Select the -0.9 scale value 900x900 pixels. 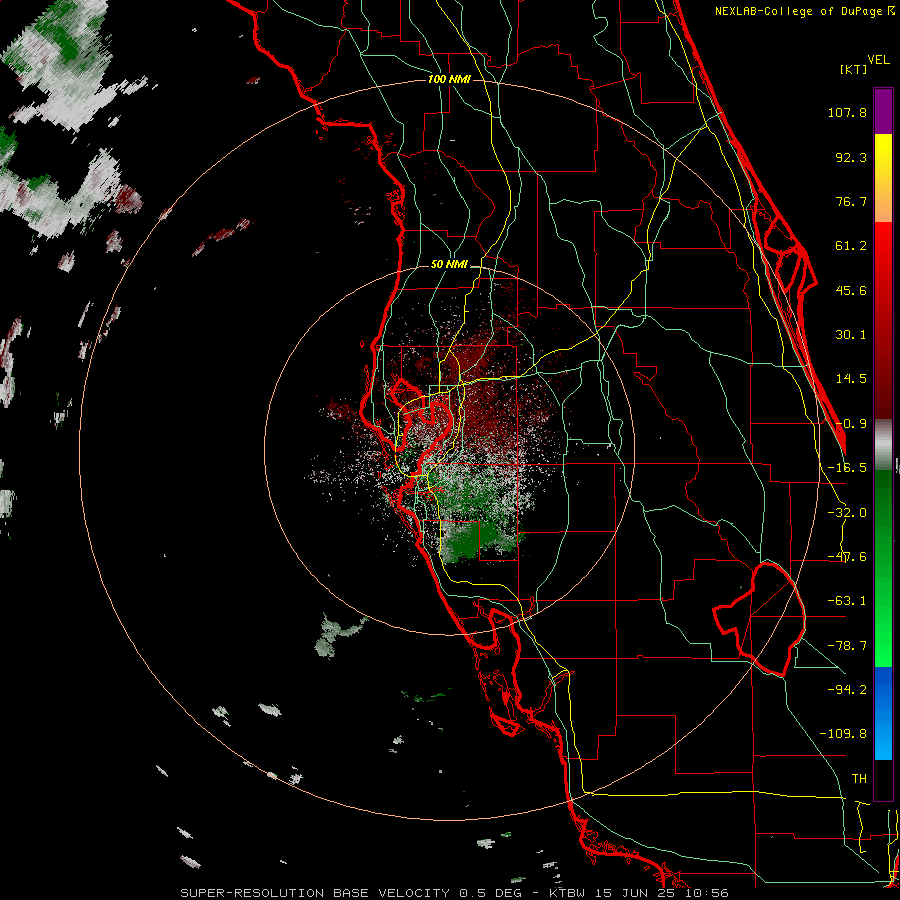pos(851,423)
